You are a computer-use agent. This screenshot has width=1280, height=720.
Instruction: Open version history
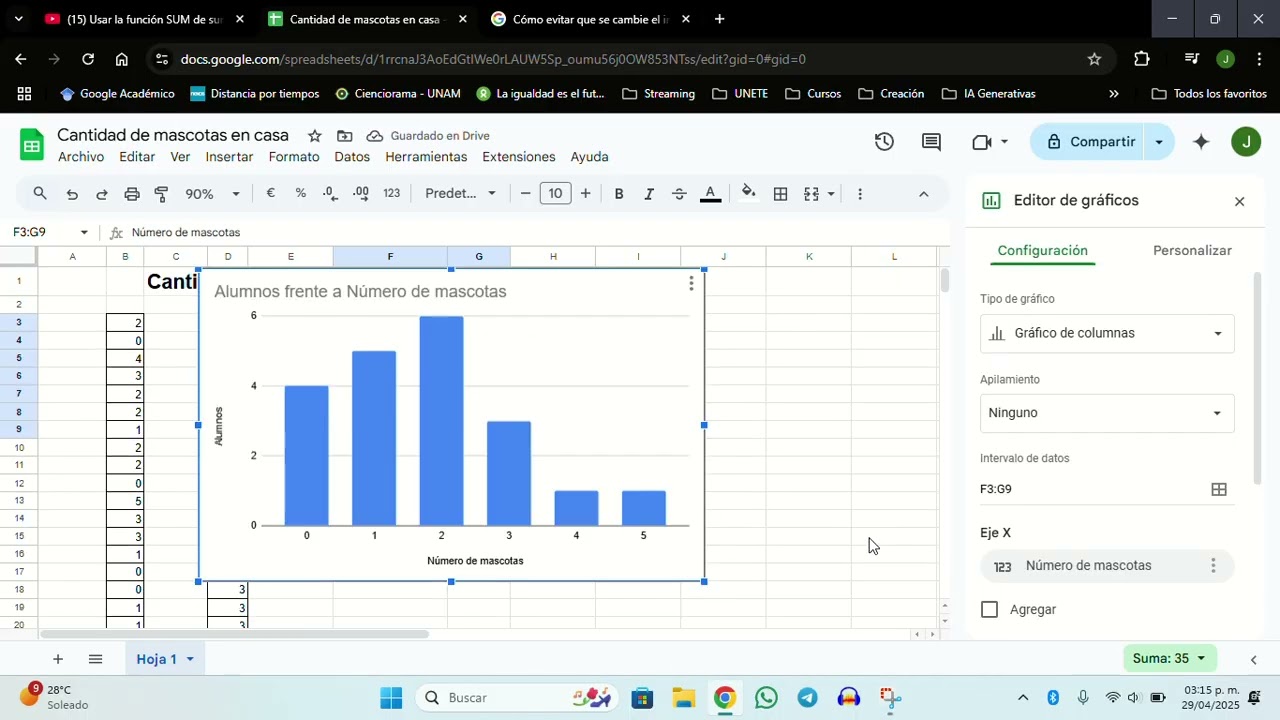[884, 142]
